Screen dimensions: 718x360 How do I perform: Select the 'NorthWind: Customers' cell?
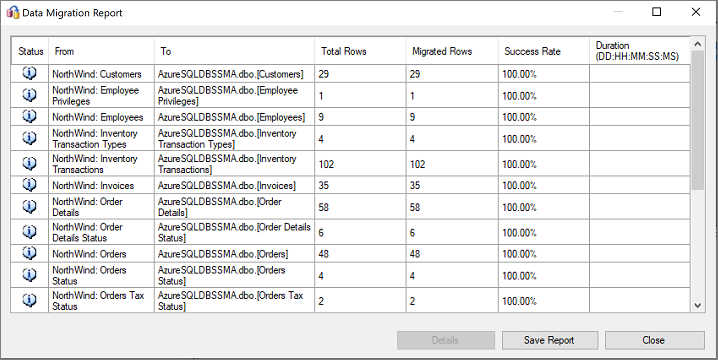pos(101,74)
